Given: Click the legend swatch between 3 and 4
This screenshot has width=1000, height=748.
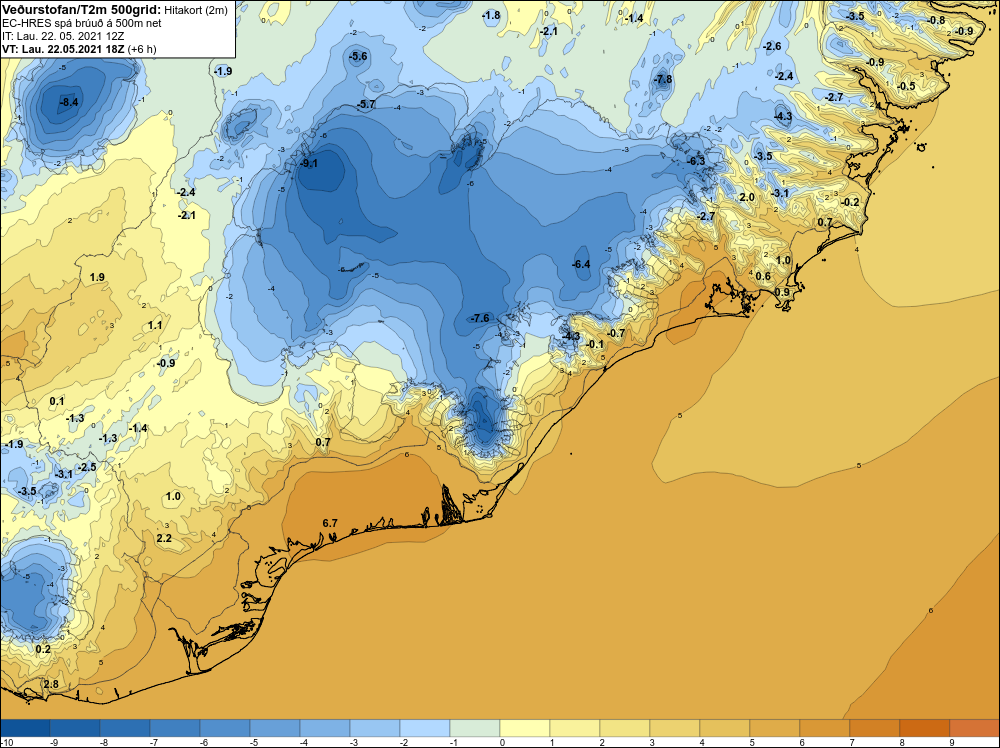Looking at the screenshot, I should (x=675, y=728).
